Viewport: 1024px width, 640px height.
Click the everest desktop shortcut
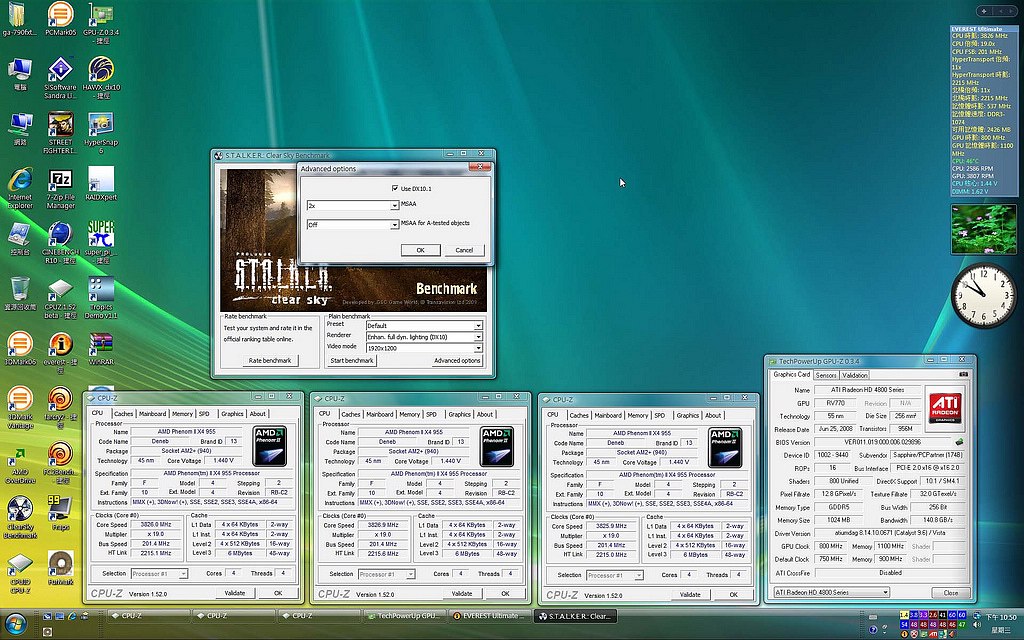point(60,353)
